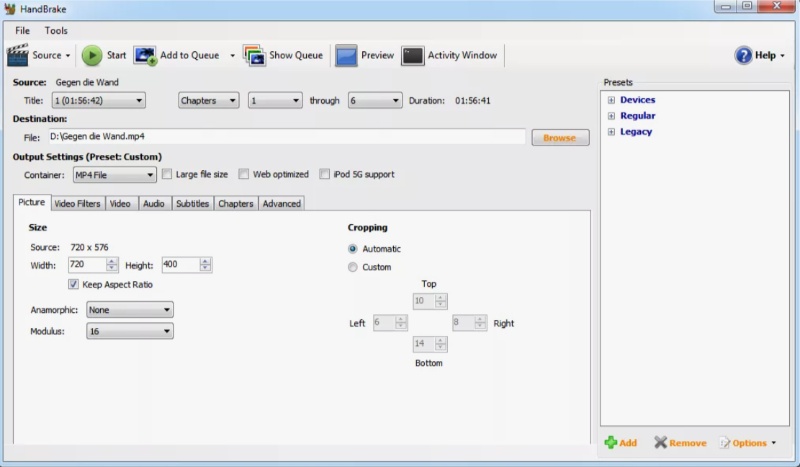Open the end chapter dropdown showing 6
The image size is (800, 467).
375,101
